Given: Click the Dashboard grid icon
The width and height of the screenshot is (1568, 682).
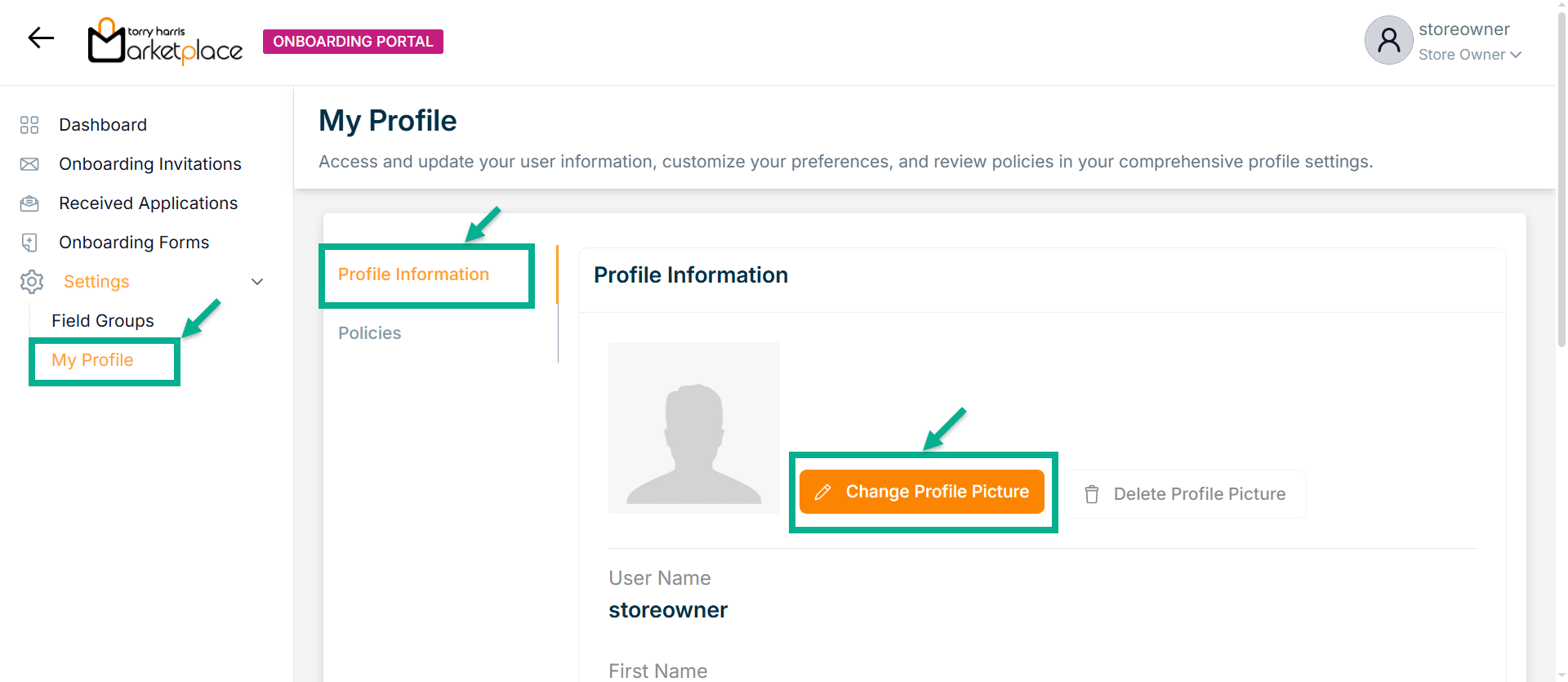Looking at the screenshot, I should [x=29, y=125].
